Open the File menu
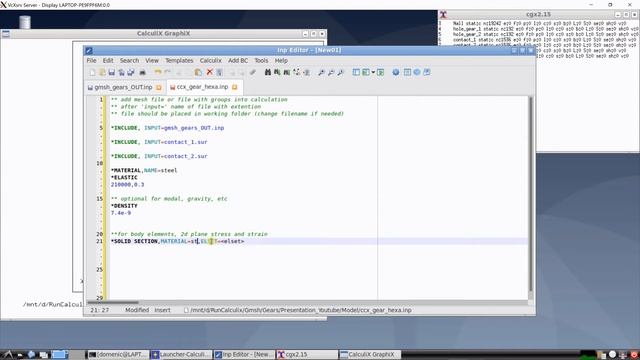The image size is (640, 360). point(91,60)
